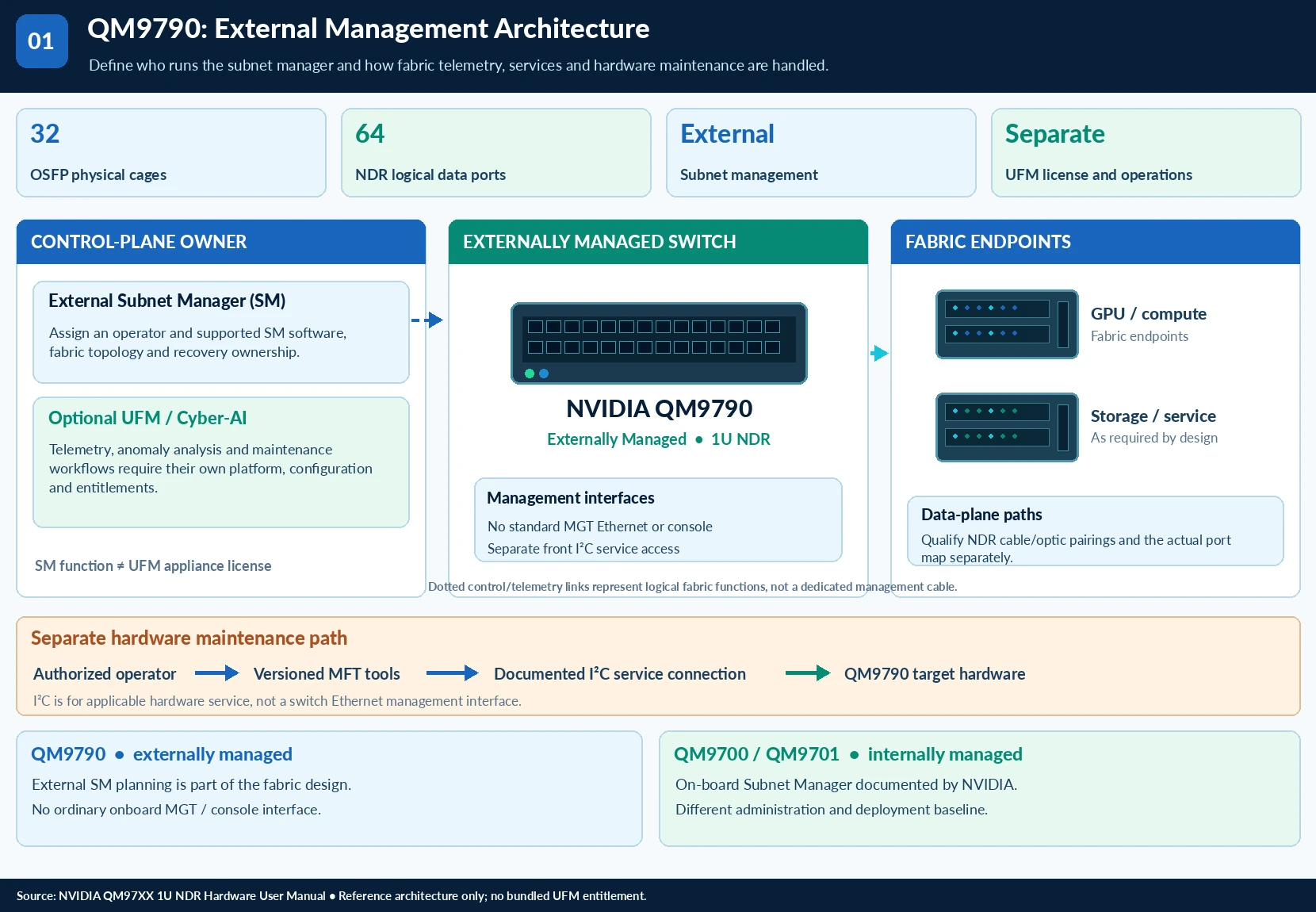Click 'Separate front I²C service access' line
The image size is (1316, 912).
[583, 549]
